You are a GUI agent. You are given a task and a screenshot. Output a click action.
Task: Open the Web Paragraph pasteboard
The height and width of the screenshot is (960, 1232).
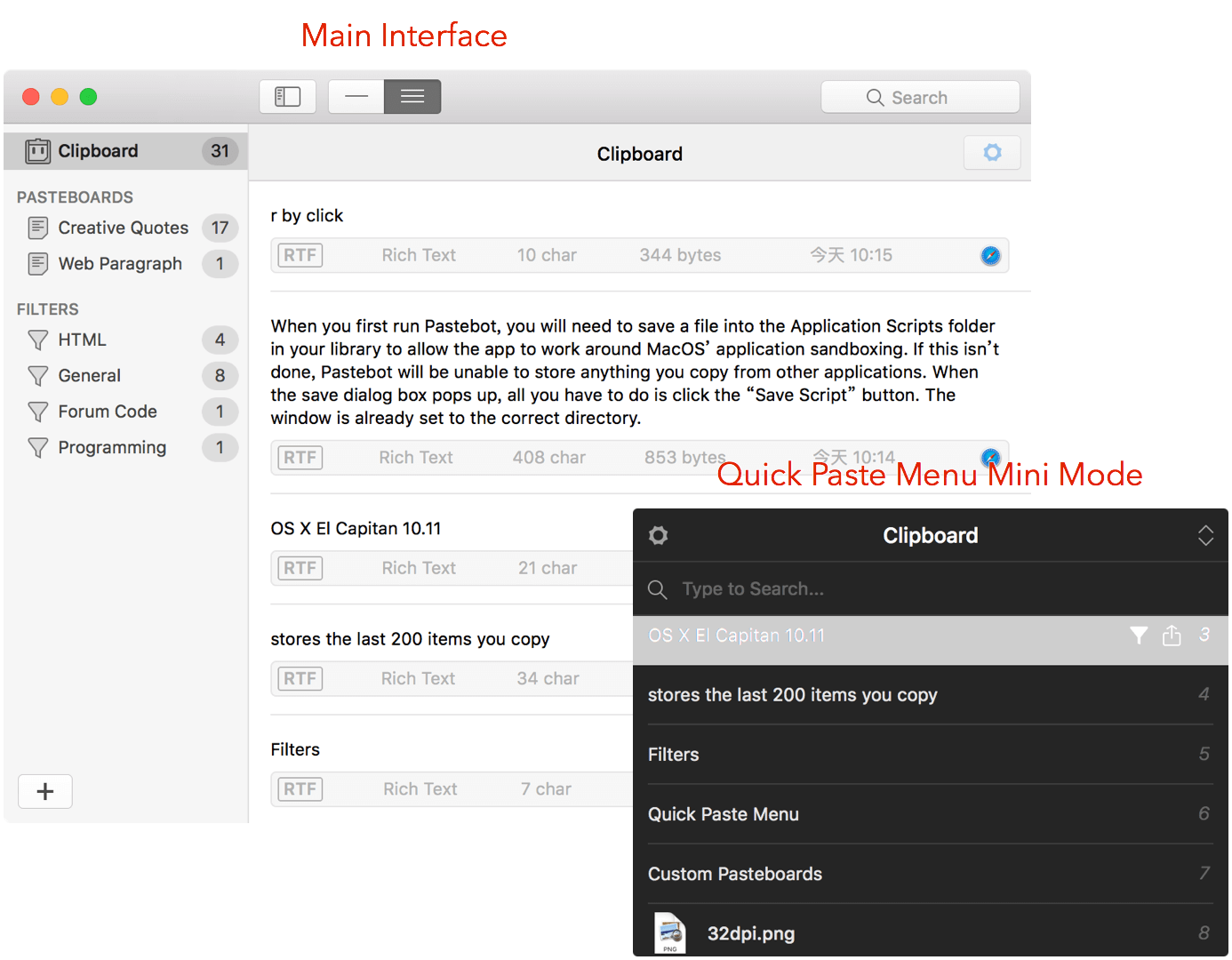tap(125, 263)
